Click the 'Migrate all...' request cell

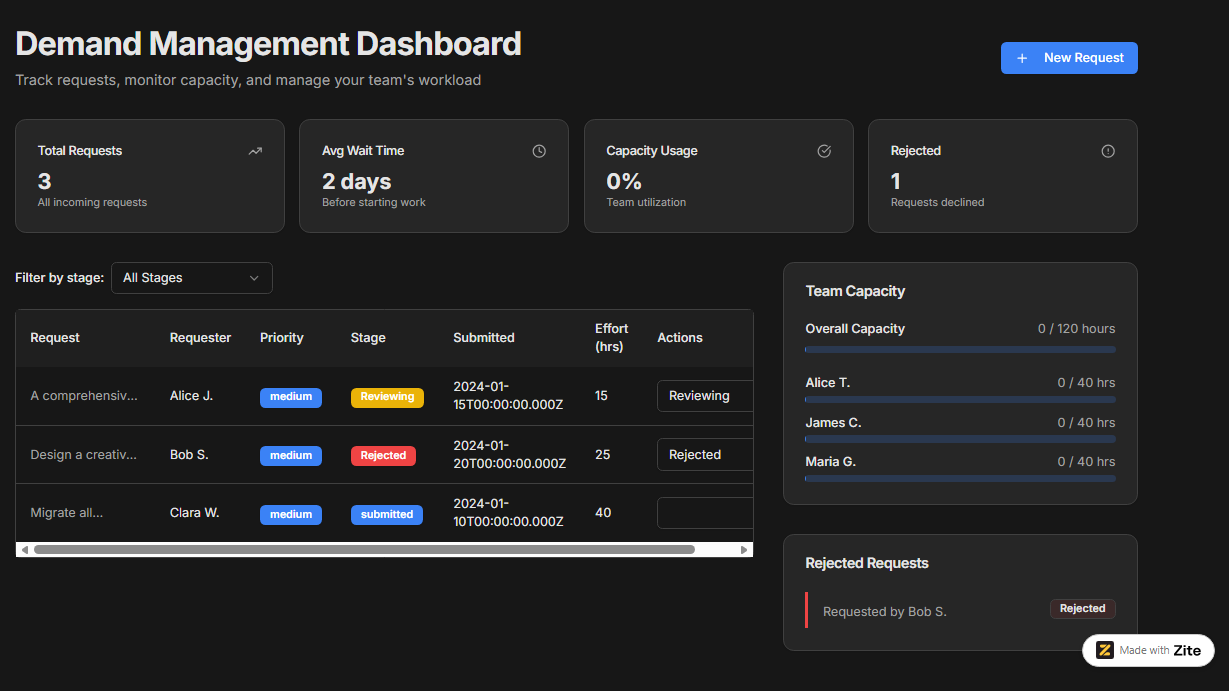67,513
